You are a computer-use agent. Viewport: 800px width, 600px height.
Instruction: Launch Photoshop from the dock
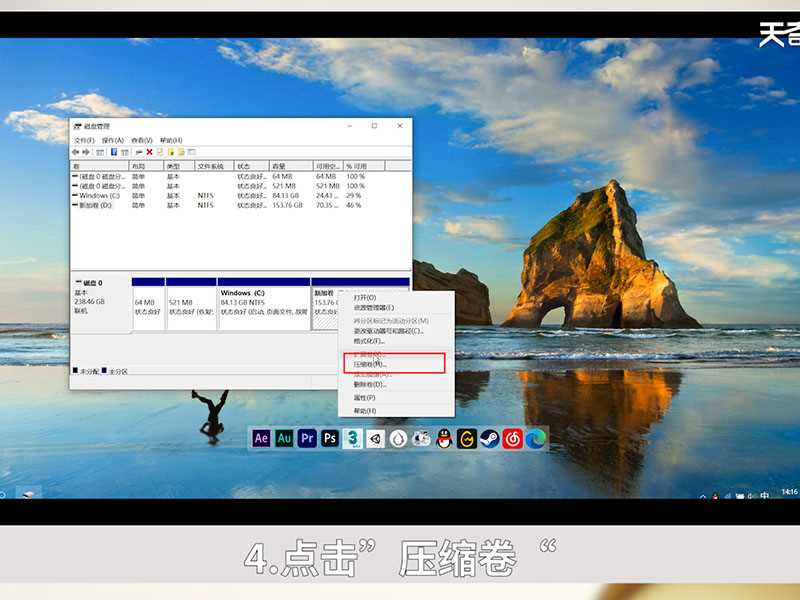click(330, 438)
